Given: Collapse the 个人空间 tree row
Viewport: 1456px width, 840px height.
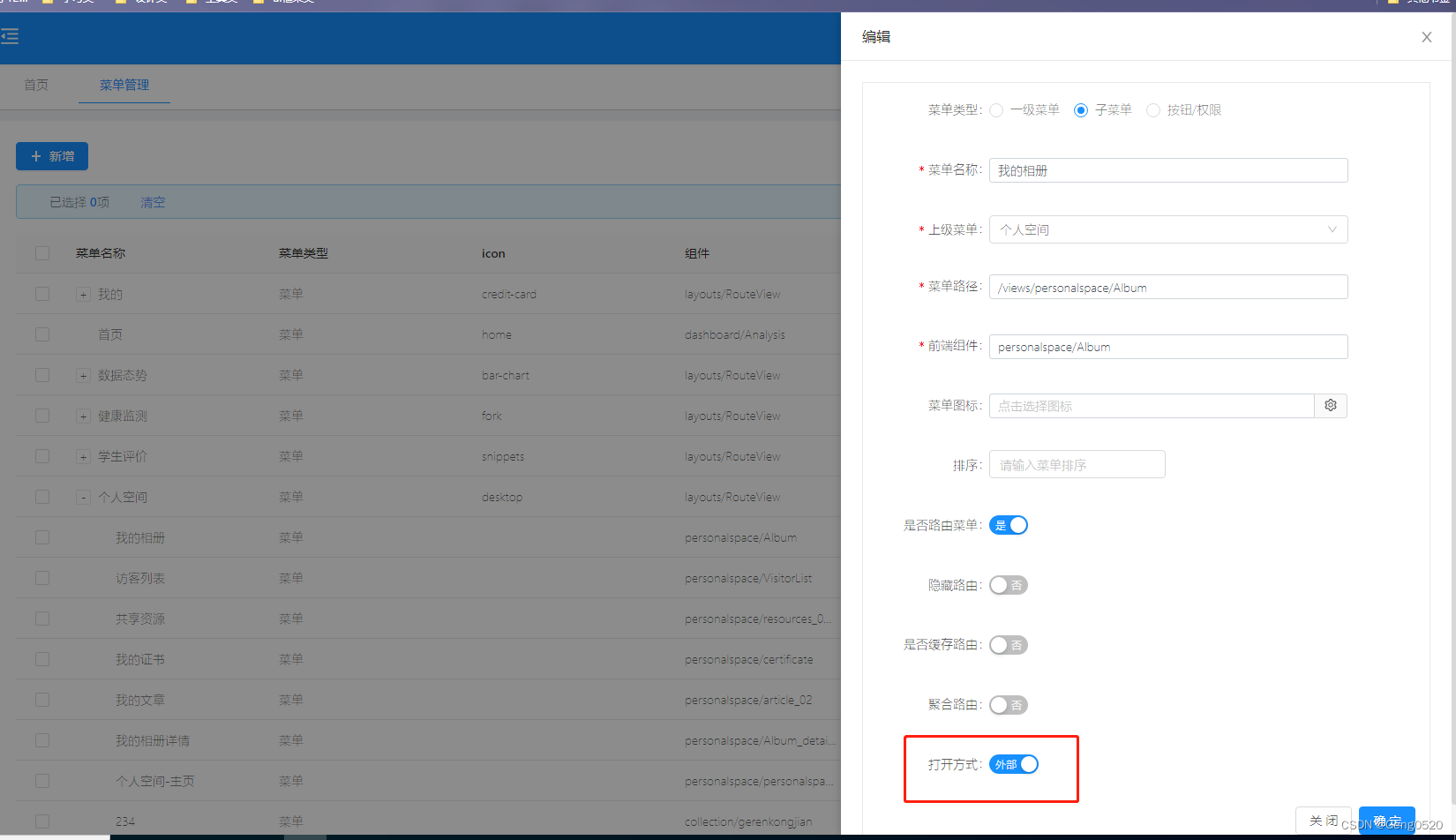Looking at the screenshot, I should tap(83, 498).
